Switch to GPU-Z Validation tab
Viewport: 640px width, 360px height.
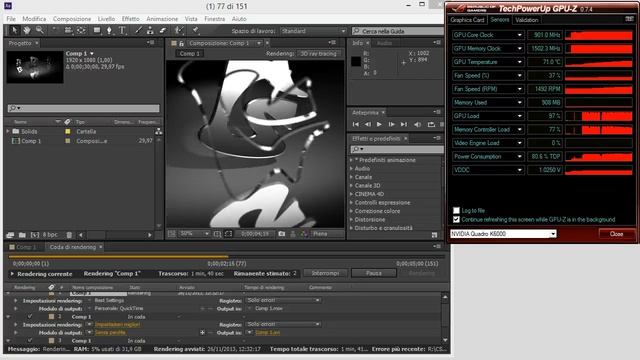click(x=527, y=20)
